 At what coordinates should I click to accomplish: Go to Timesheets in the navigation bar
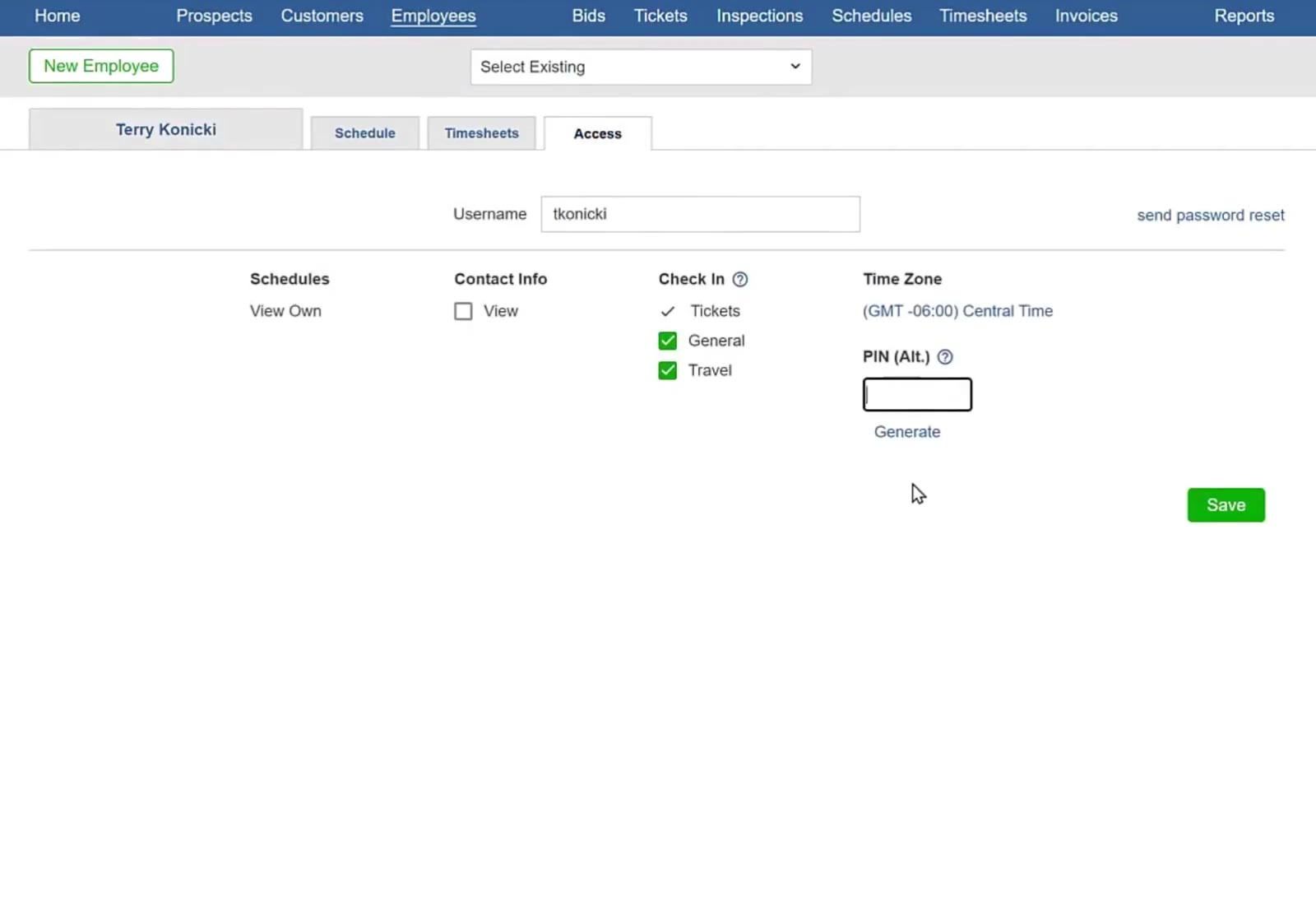click(x=983, y=16)
